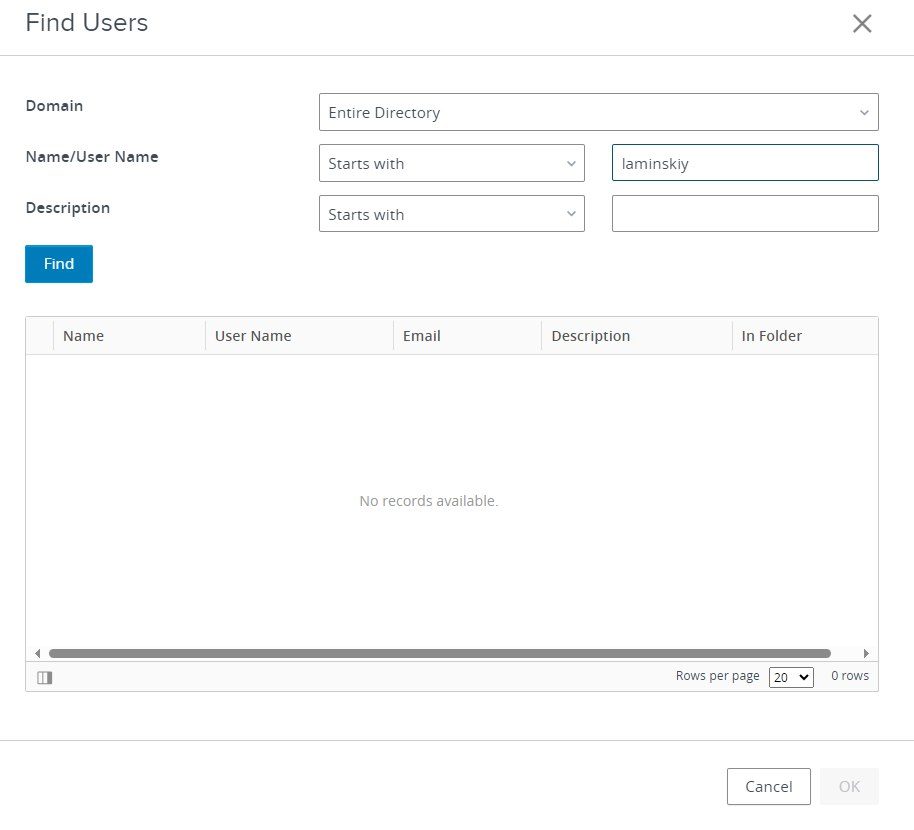Click the Cancel button

(x=768, y=786)
